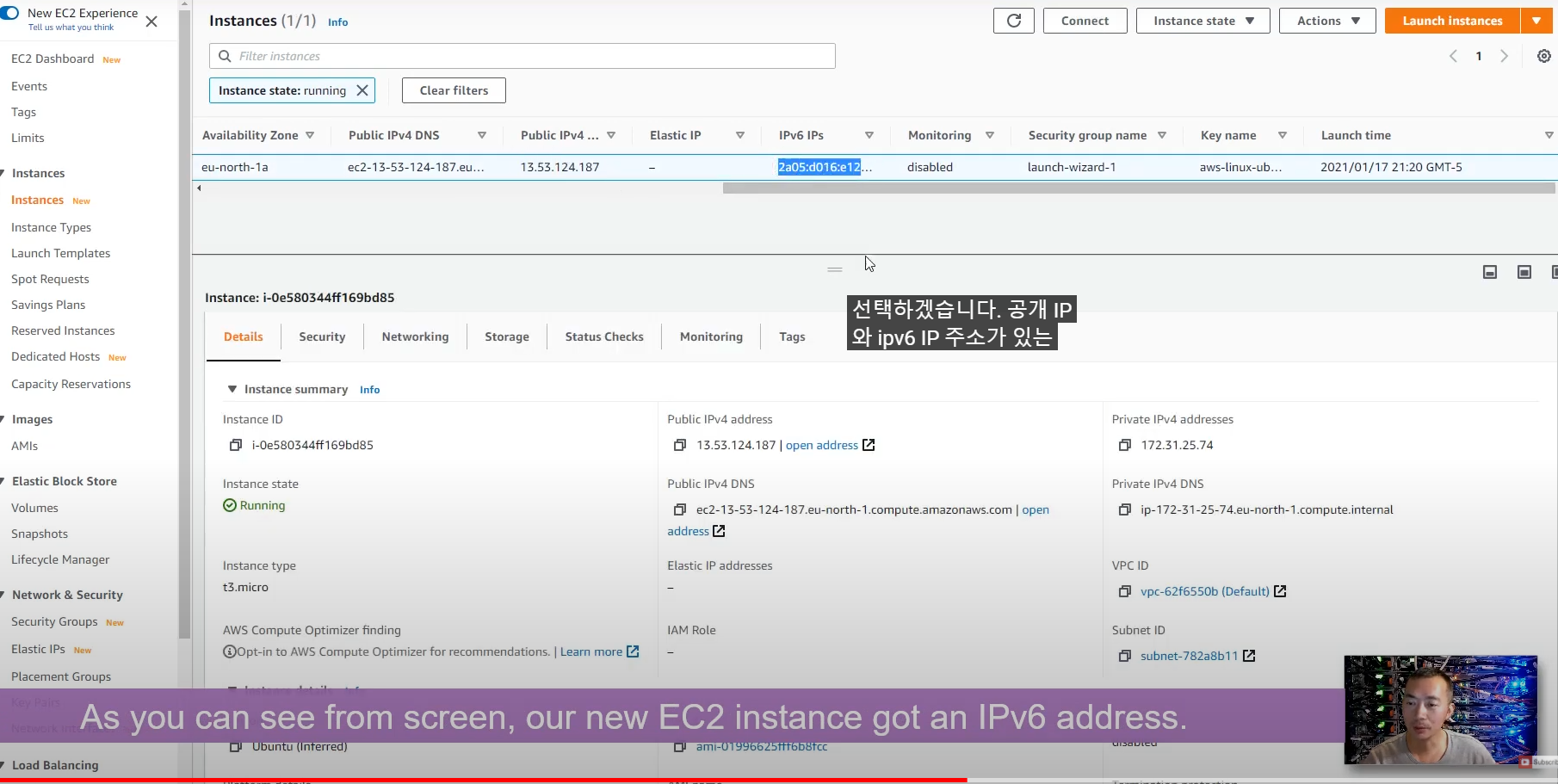The width and height of the screenshot is (1558, 784).
Task: Open the Monitoring tab
Action: click(x=711, y=336)
